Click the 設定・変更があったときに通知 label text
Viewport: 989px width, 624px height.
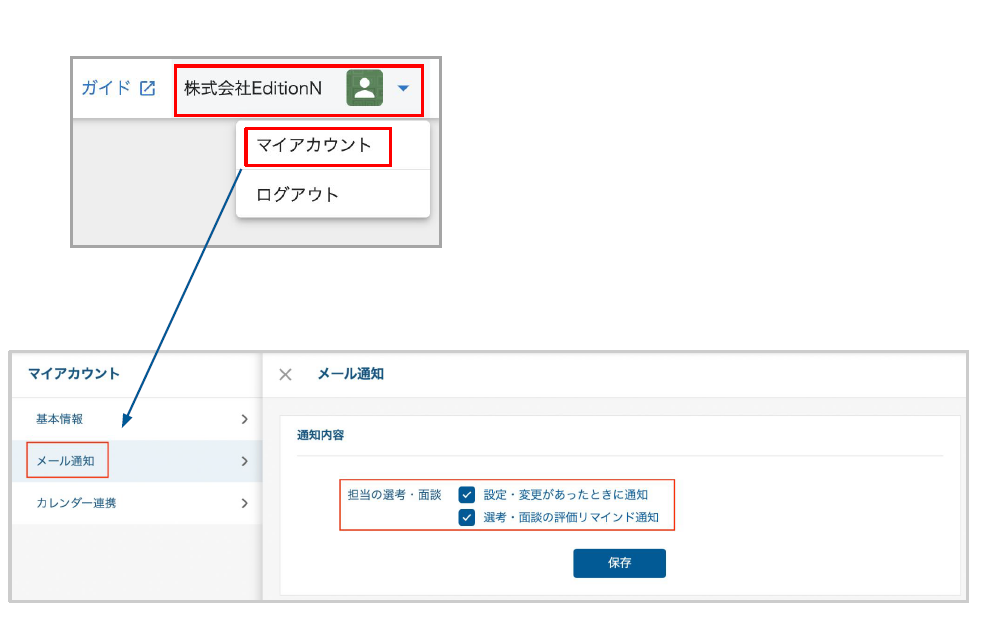coord(565,494)
